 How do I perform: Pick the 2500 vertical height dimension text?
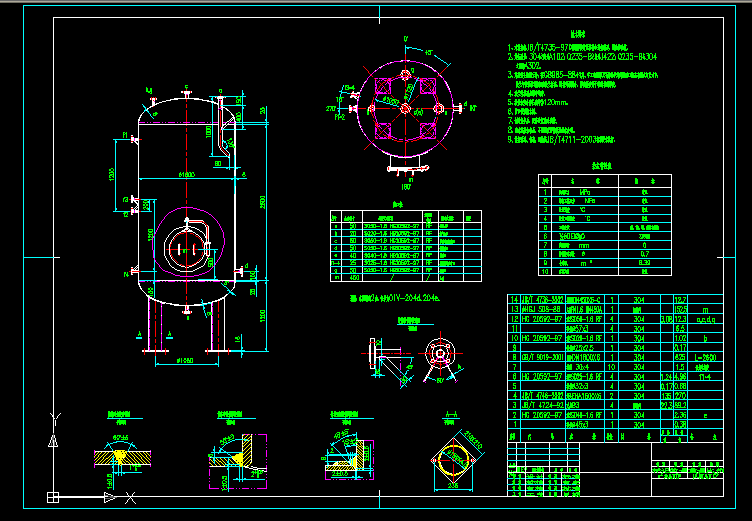[262, 202]
